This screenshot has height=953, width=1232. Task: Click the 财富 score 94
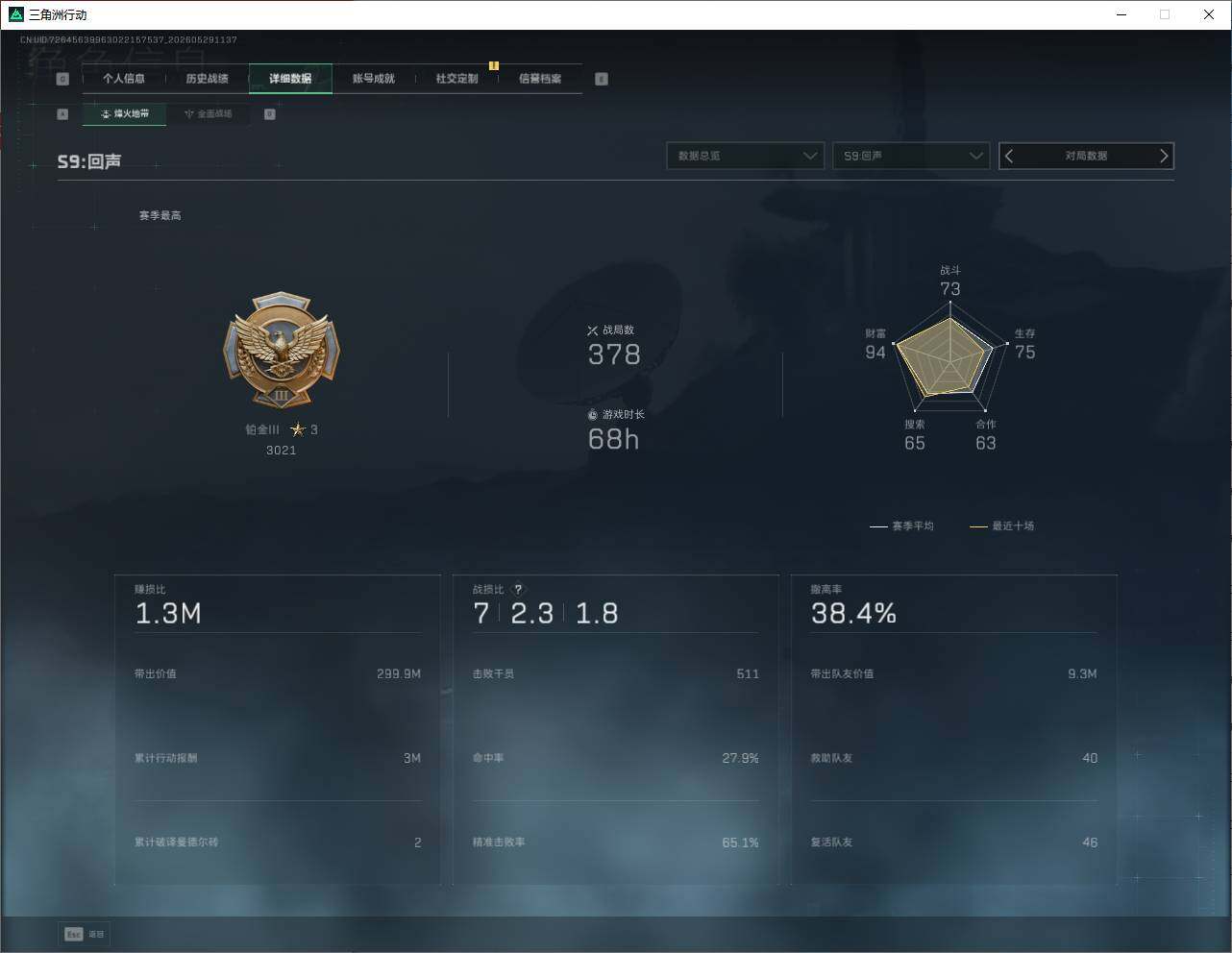coord(875,353)
